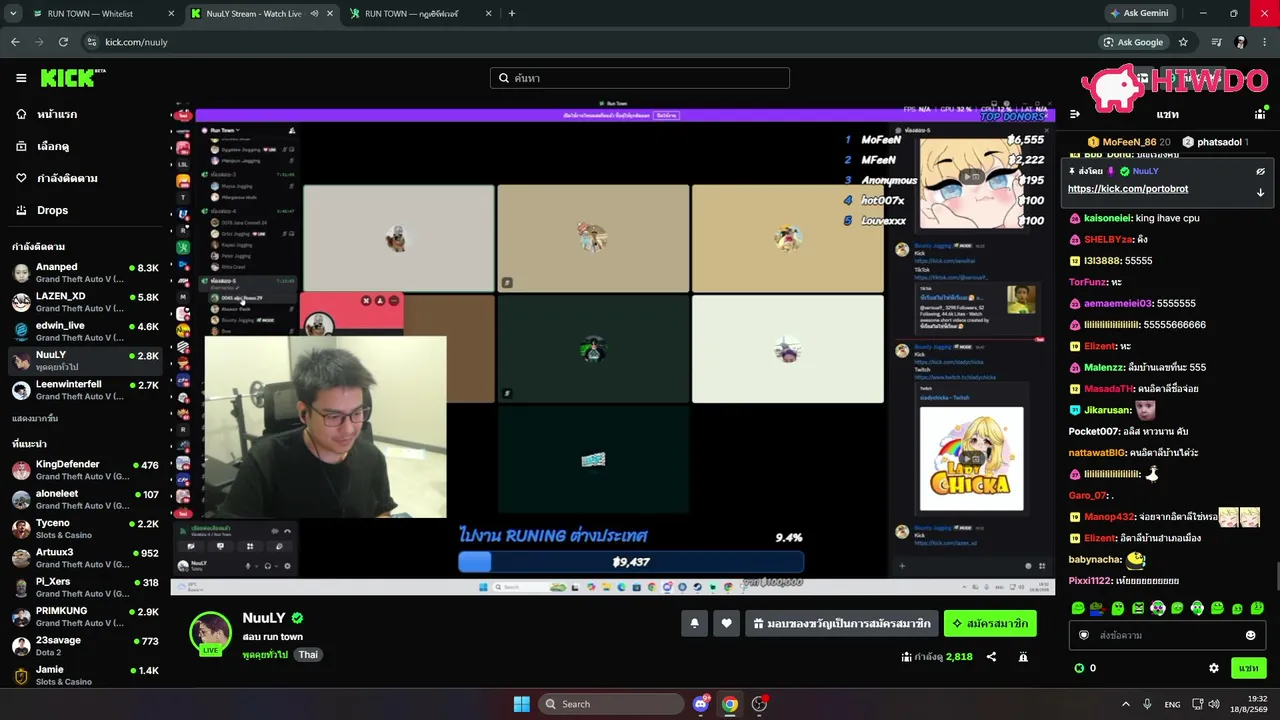1280x720 pixels.
Task: Open Discord from the taskbar
Action: [701, 704]
